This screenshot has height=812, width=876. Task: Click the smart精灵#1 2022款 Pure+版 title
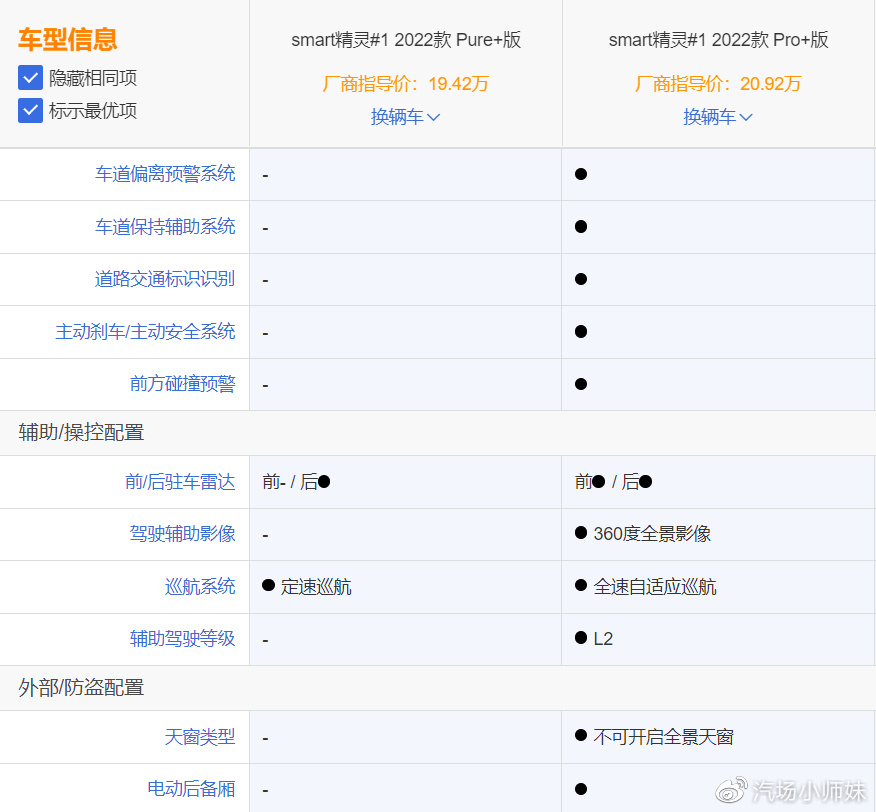point(406,40)
